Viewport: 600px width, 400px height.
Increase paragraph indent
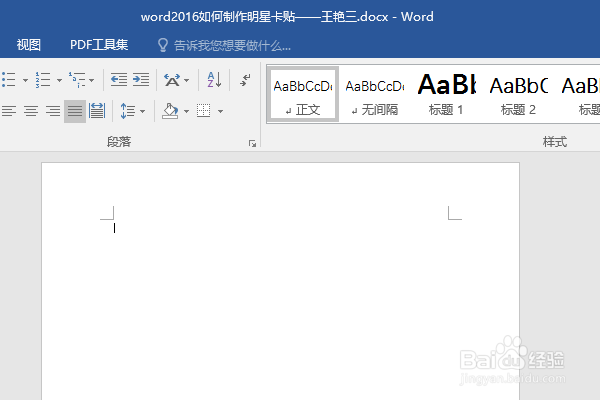click(141, 80)
